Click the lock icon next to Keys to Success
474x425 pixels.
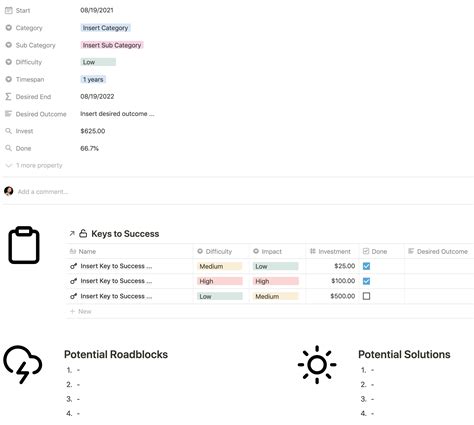click(83, 233)
